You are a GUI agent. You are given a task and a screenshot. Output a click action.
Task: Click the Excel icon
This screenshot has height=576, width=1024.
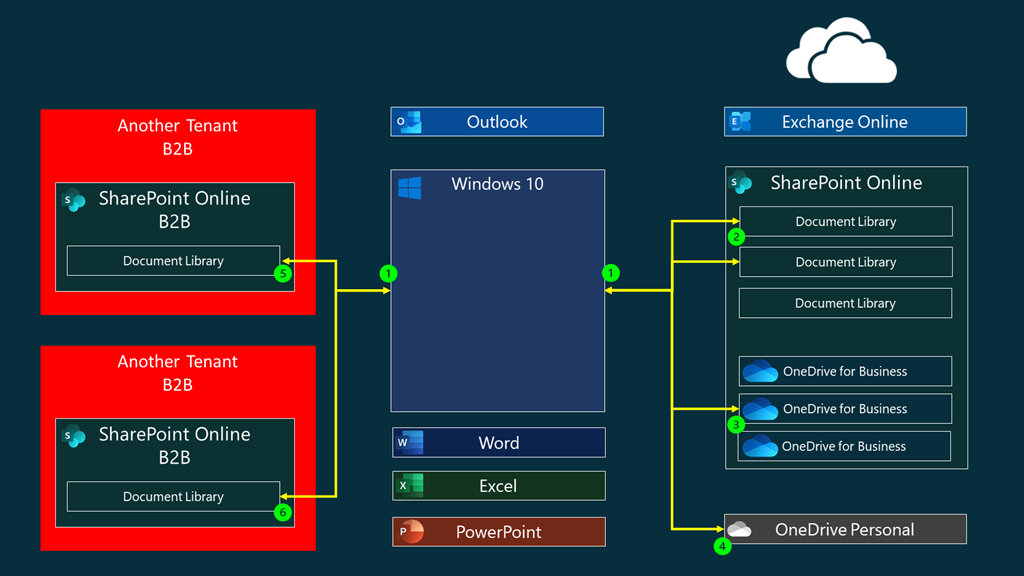coord(410,486)
